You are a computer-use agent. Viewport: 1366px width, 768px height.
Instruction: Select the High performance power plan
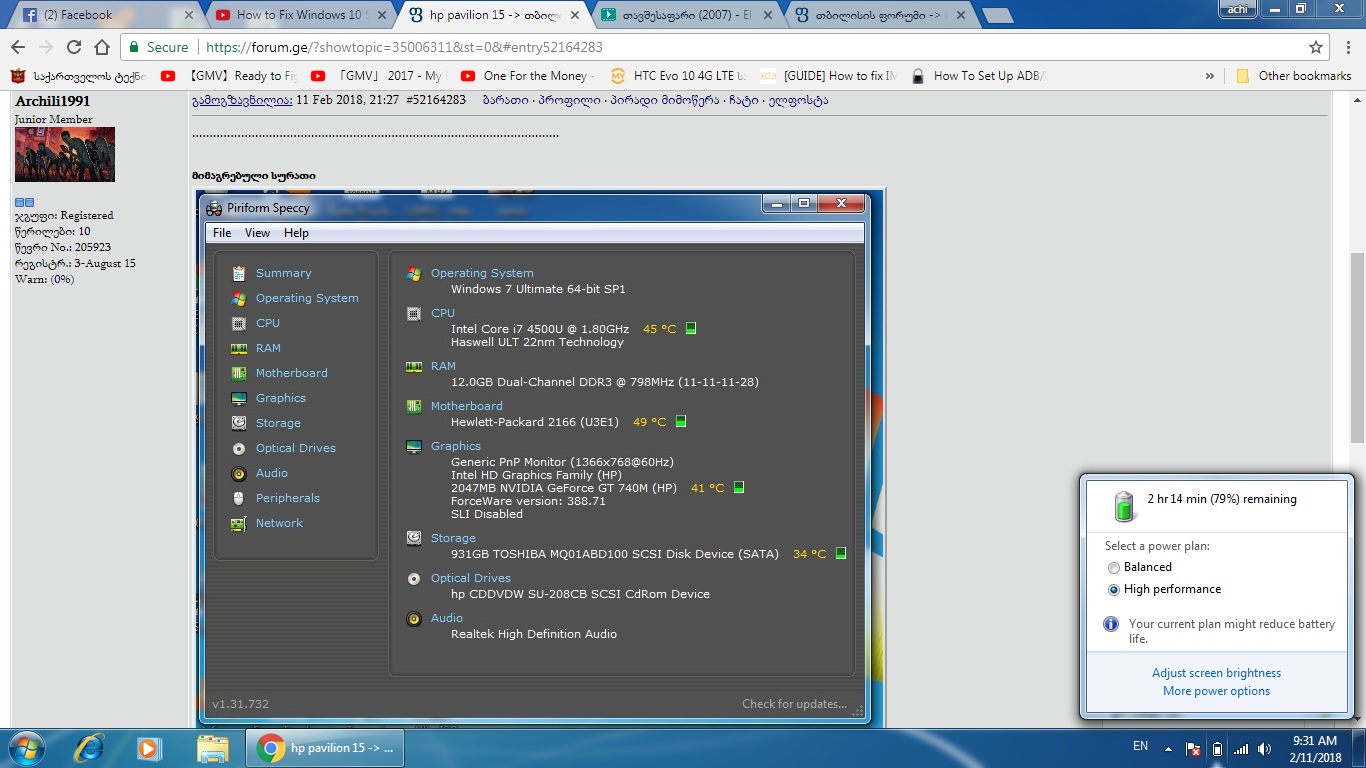pyautogui.click(x=1114, y=590)
